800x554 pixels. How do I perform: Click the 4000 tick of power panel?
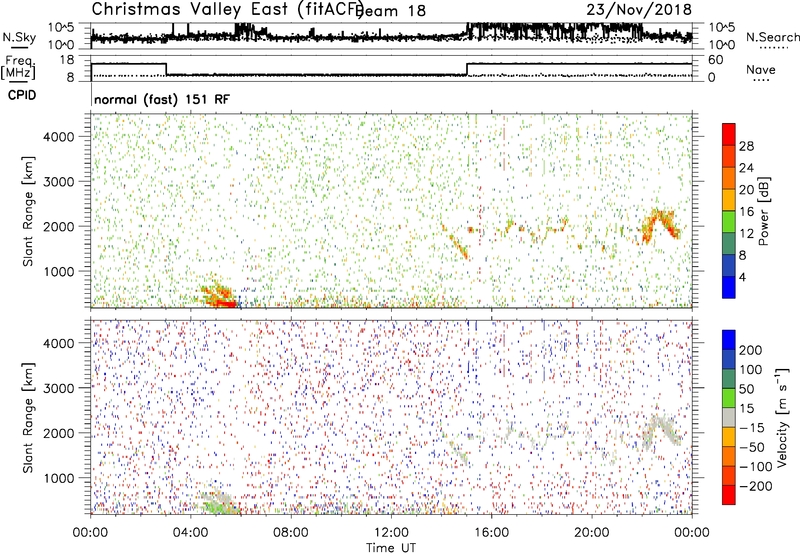pyautogui.click(x=58, y=137)
